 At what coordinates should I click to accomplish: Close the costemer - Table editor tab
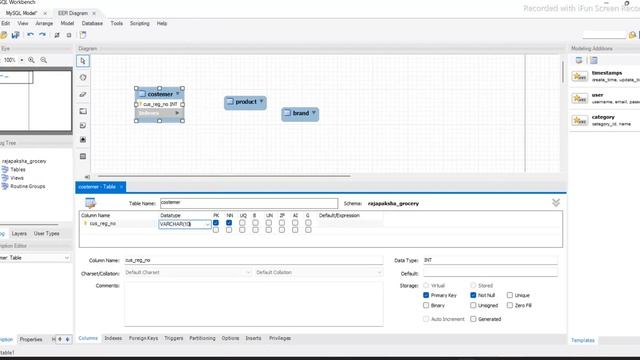121,187
